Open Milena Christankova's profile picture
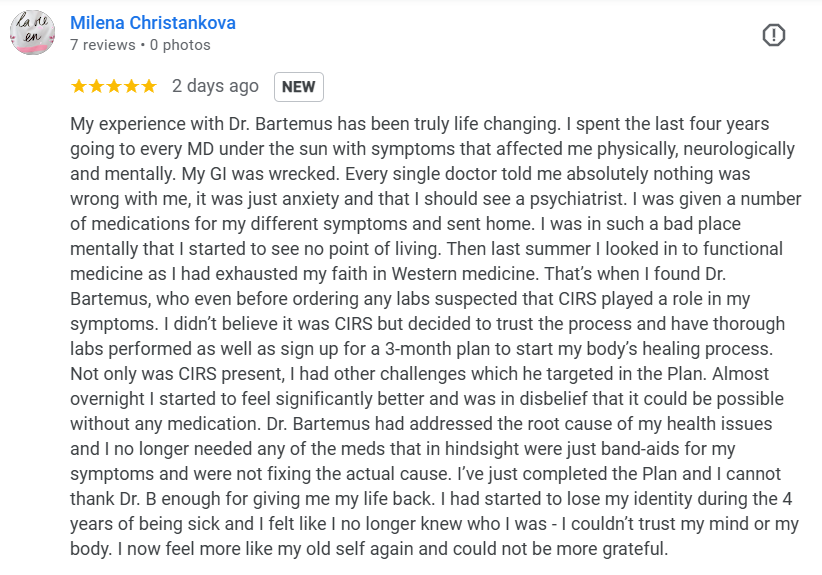Screen dimensions: 822x575 (33, 34)
